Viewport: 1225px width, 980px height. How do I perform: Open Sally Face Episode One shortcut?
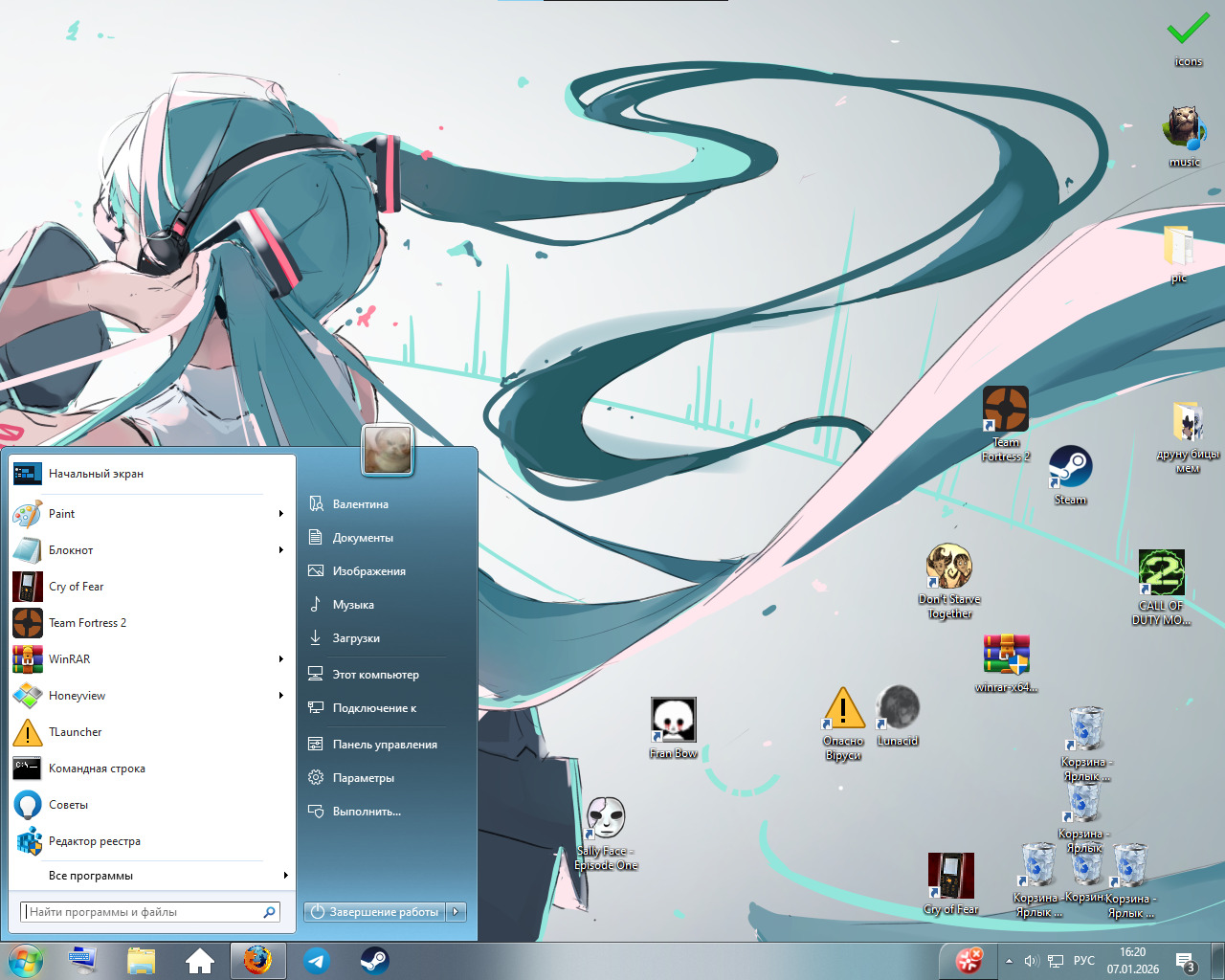point(606,819)
